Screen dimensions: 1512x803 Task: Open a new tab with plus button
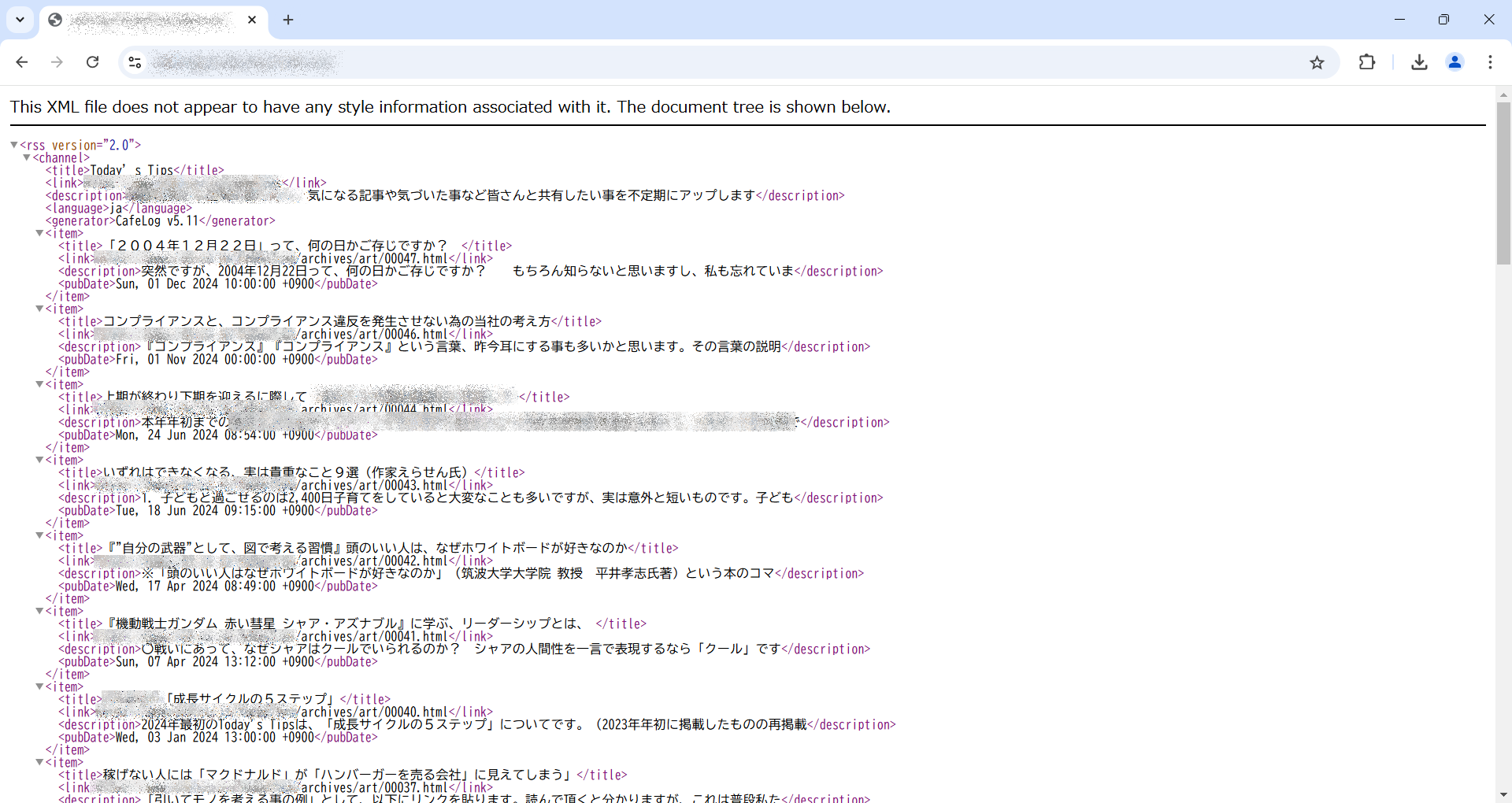288,20
